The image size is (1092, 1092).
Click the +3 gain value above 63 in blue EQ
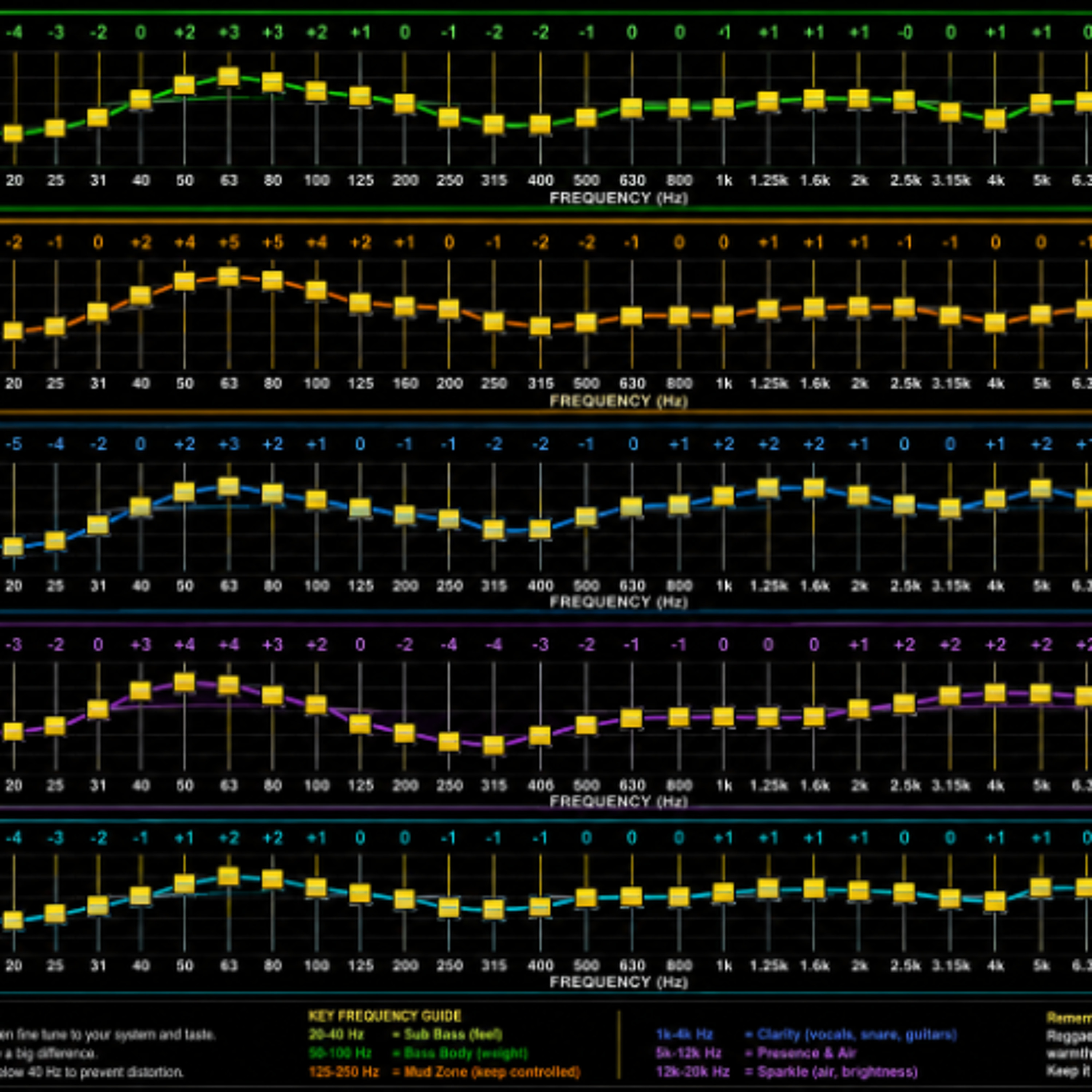click(228, 444)
